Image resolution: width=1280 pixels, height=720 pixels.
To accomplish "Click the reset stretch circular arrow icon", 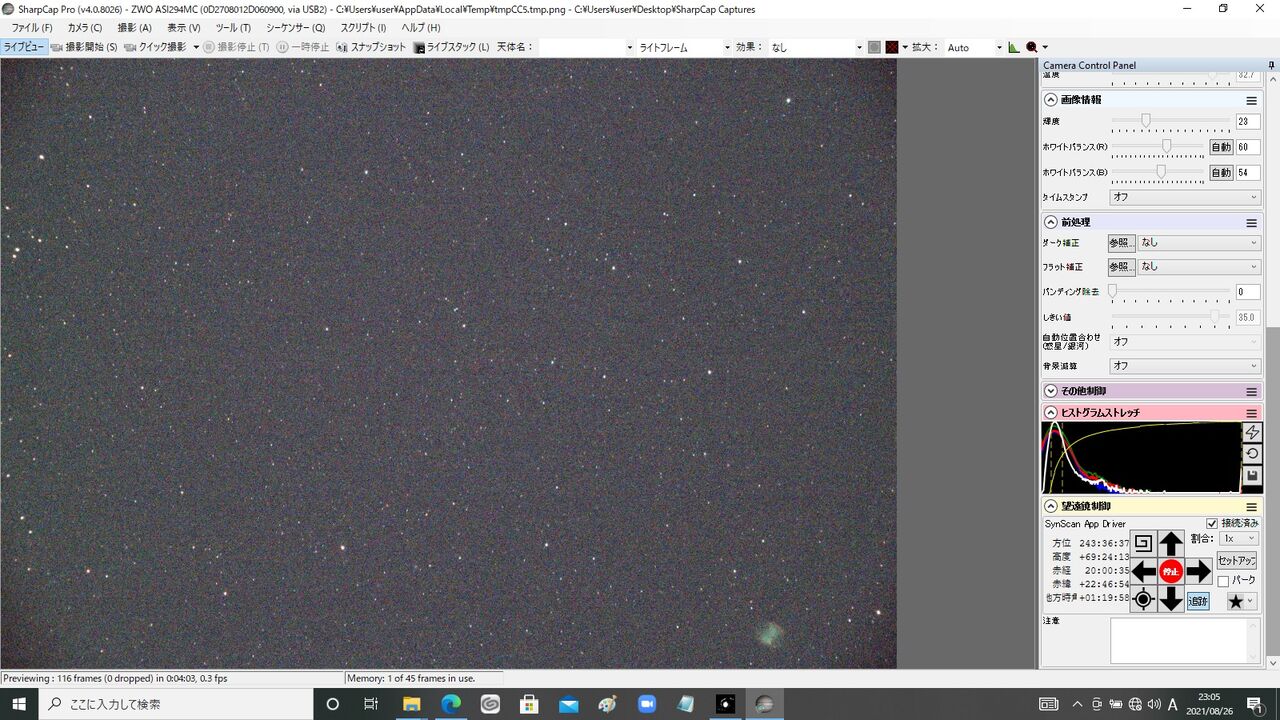I will point(1252,454).
